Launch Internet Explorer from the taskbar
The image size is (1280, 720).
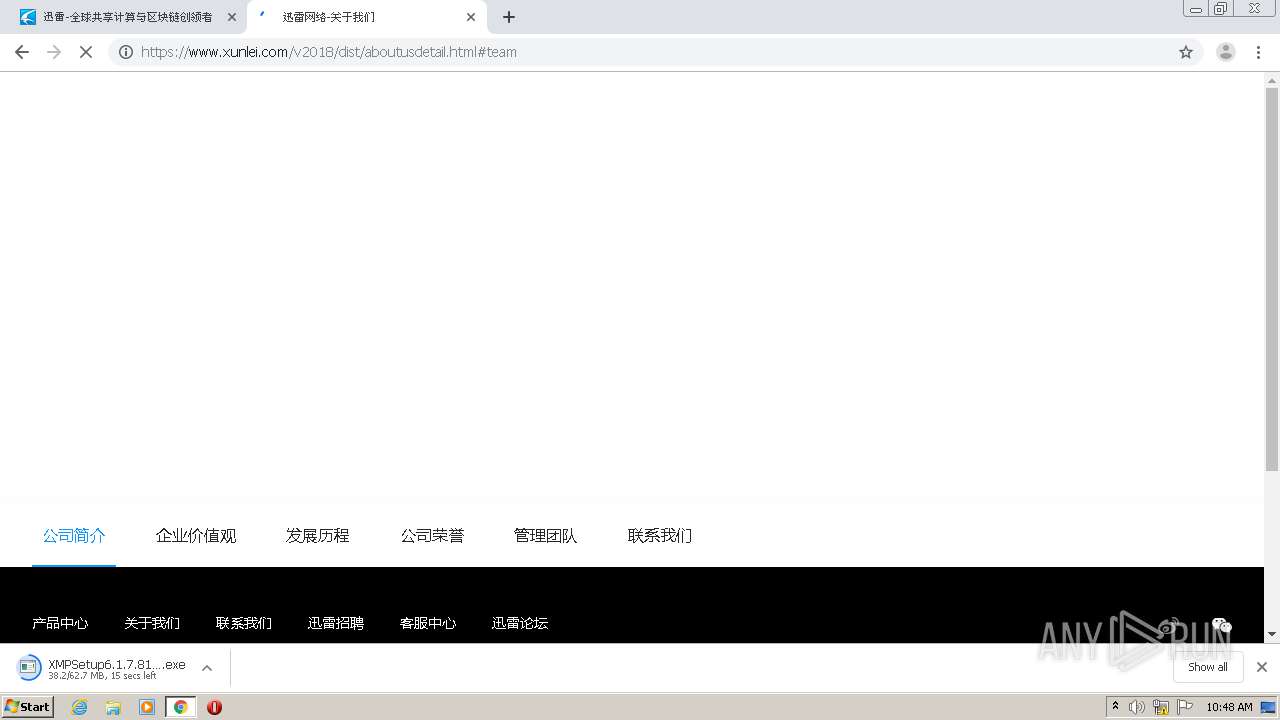pyautogui.click(x=79, y=707)
